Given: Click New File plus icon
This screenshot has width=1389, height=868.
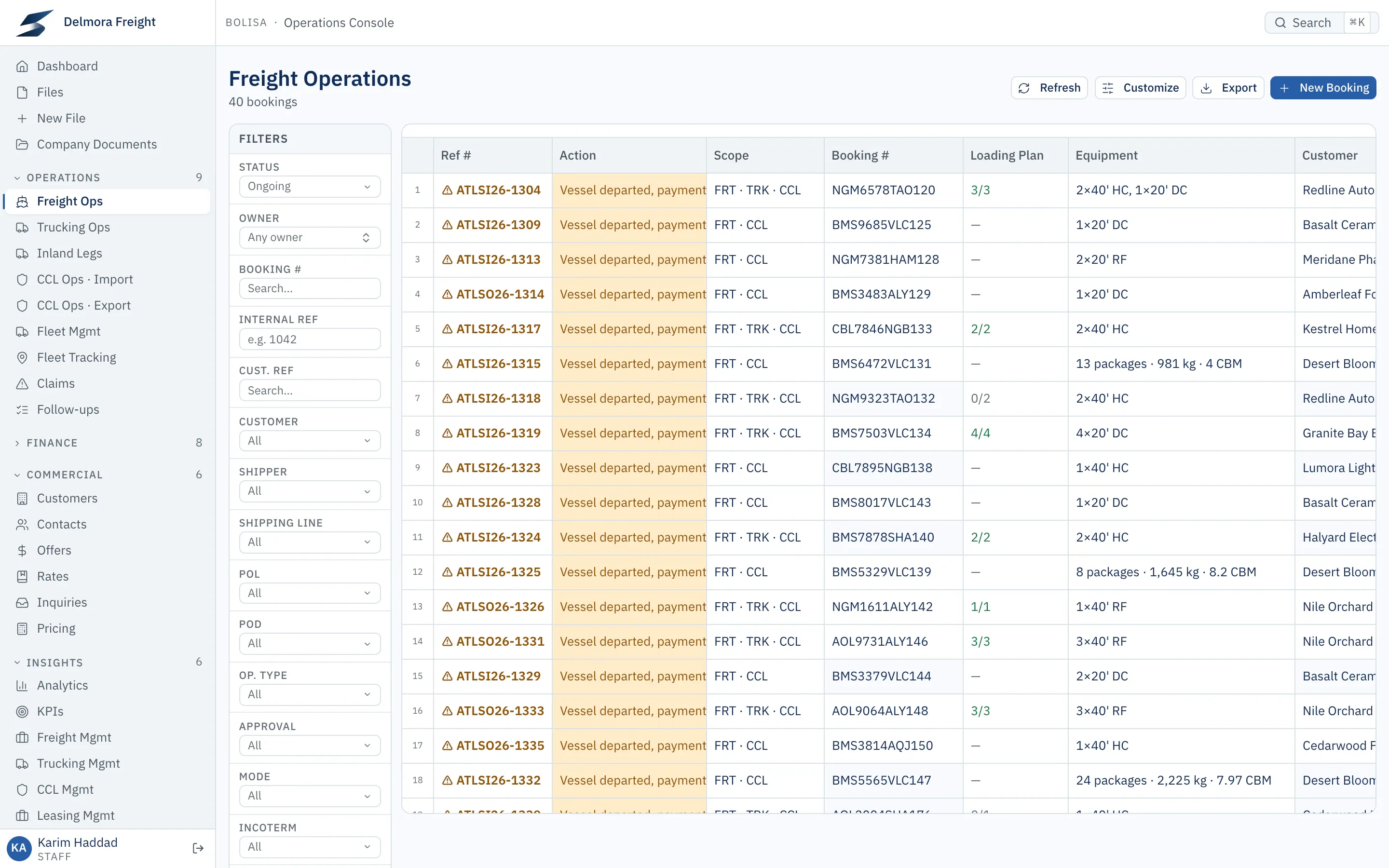Looking at the screenshot, I should click(22, 118).
